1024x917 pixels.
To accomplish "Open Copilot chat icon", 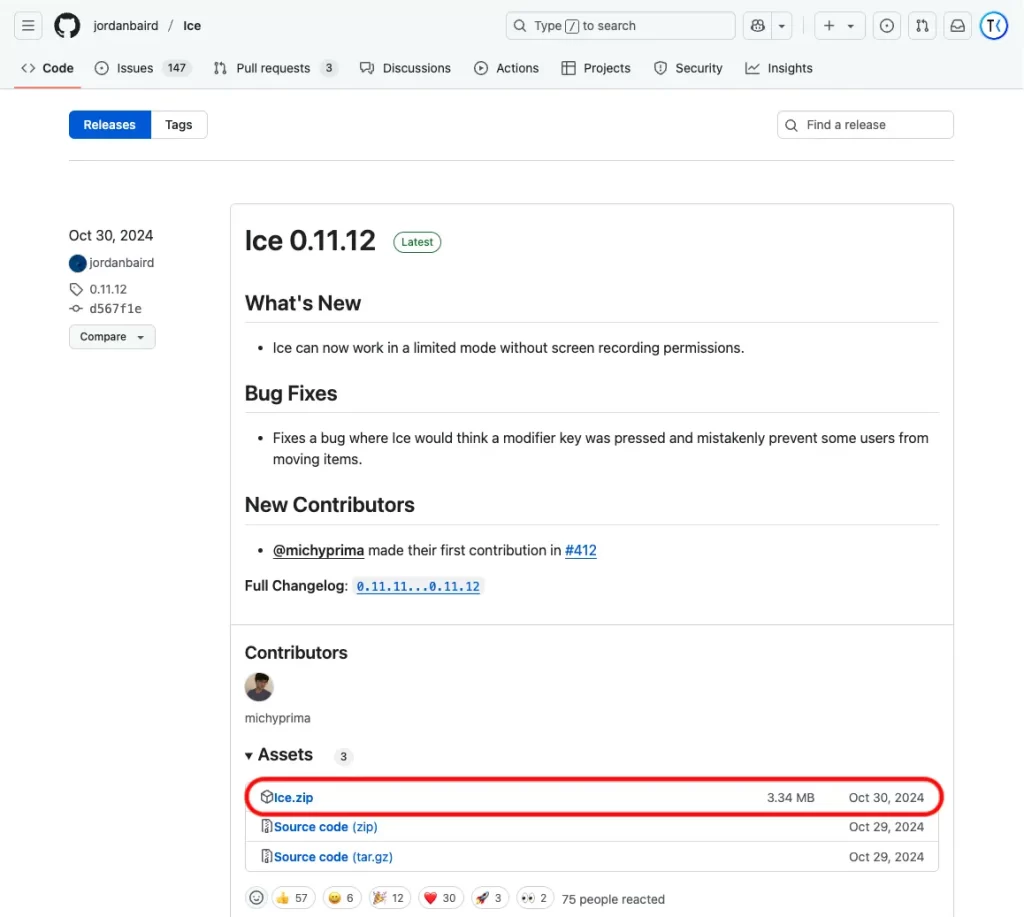I will 758,25.
